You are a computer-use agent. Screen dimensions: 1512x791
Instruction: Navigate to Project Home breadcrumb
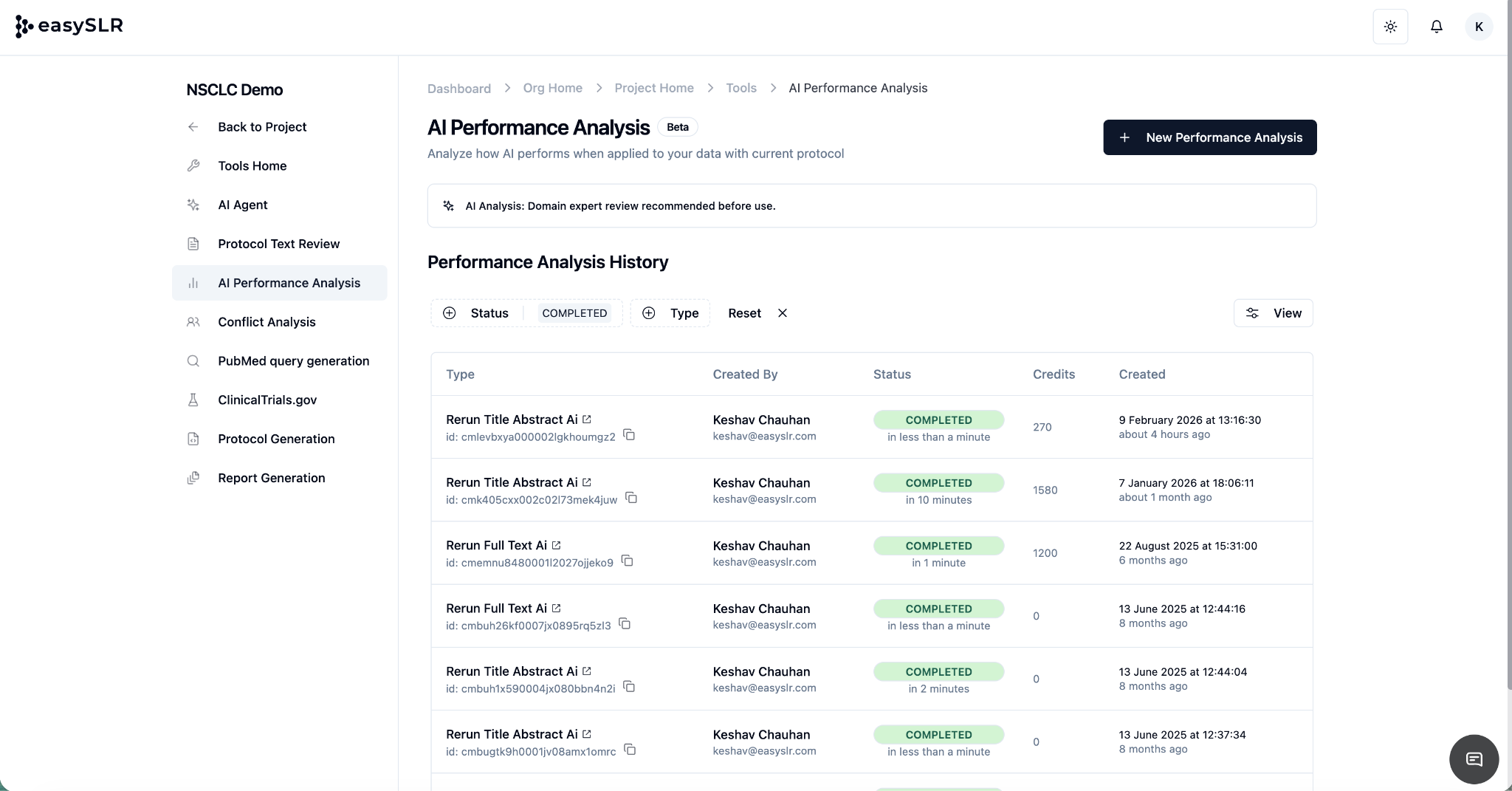point(653,88)
